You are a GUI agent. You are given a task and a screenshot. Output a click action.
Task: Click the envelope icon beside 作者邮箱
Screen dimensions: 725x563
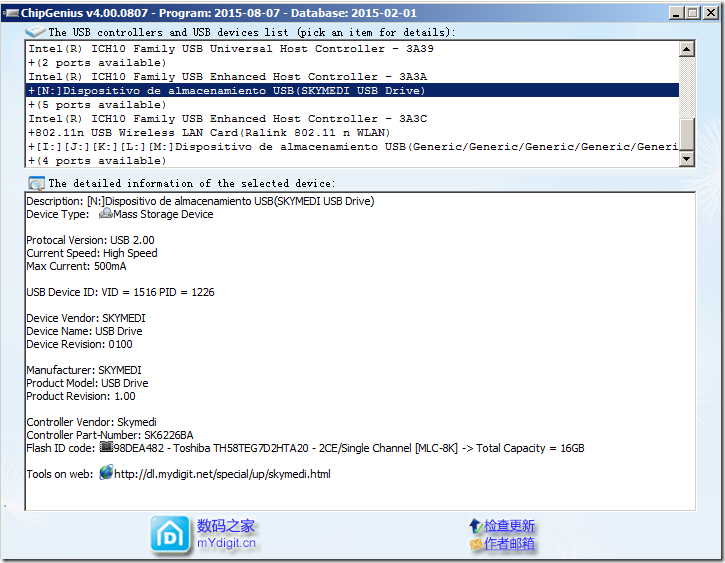click(x=476, y=544)
